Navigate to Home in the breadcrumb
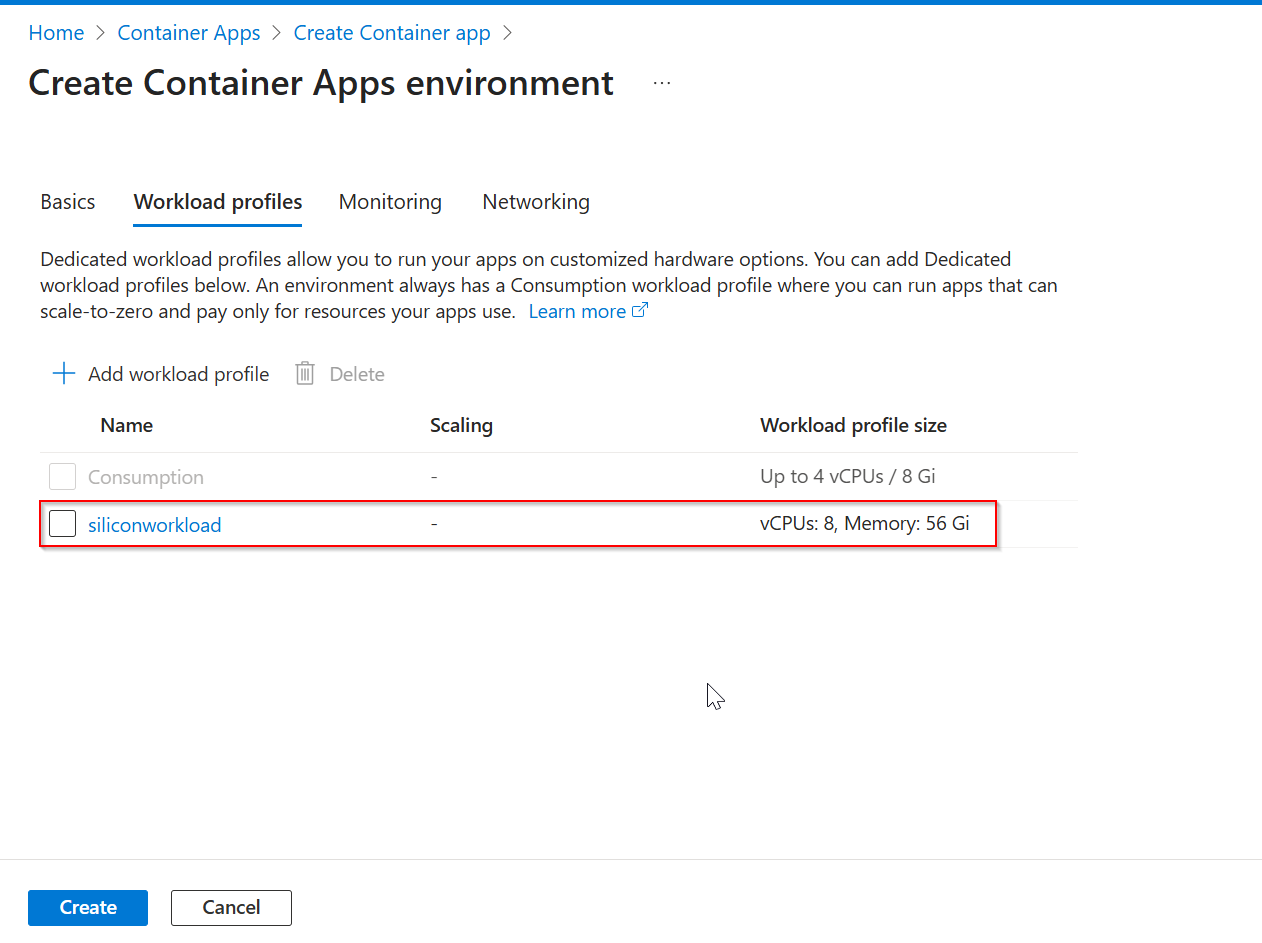 (x=56, y=33)
